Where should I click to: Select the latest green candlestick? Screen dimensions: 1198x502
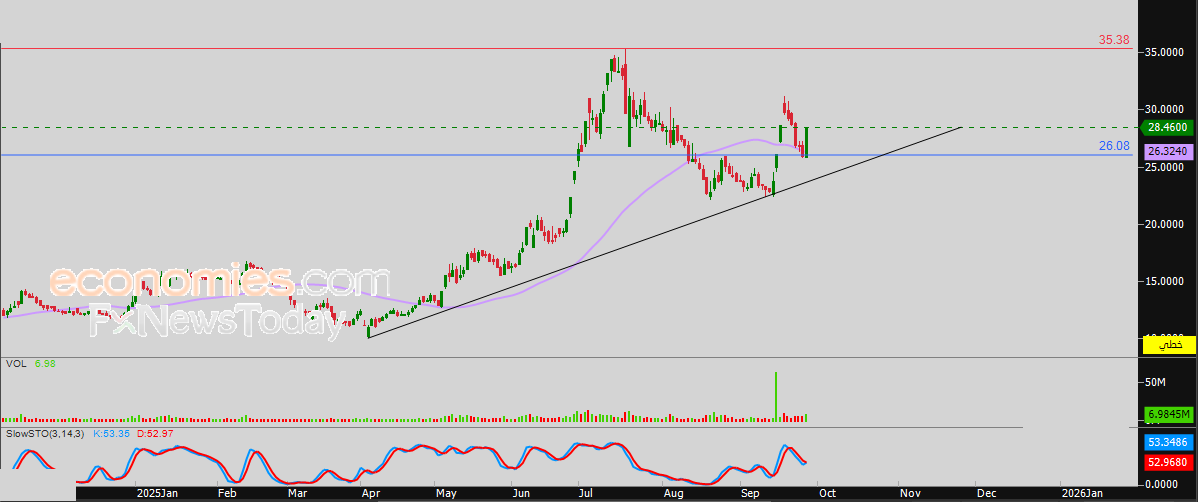tap(806, 142)
